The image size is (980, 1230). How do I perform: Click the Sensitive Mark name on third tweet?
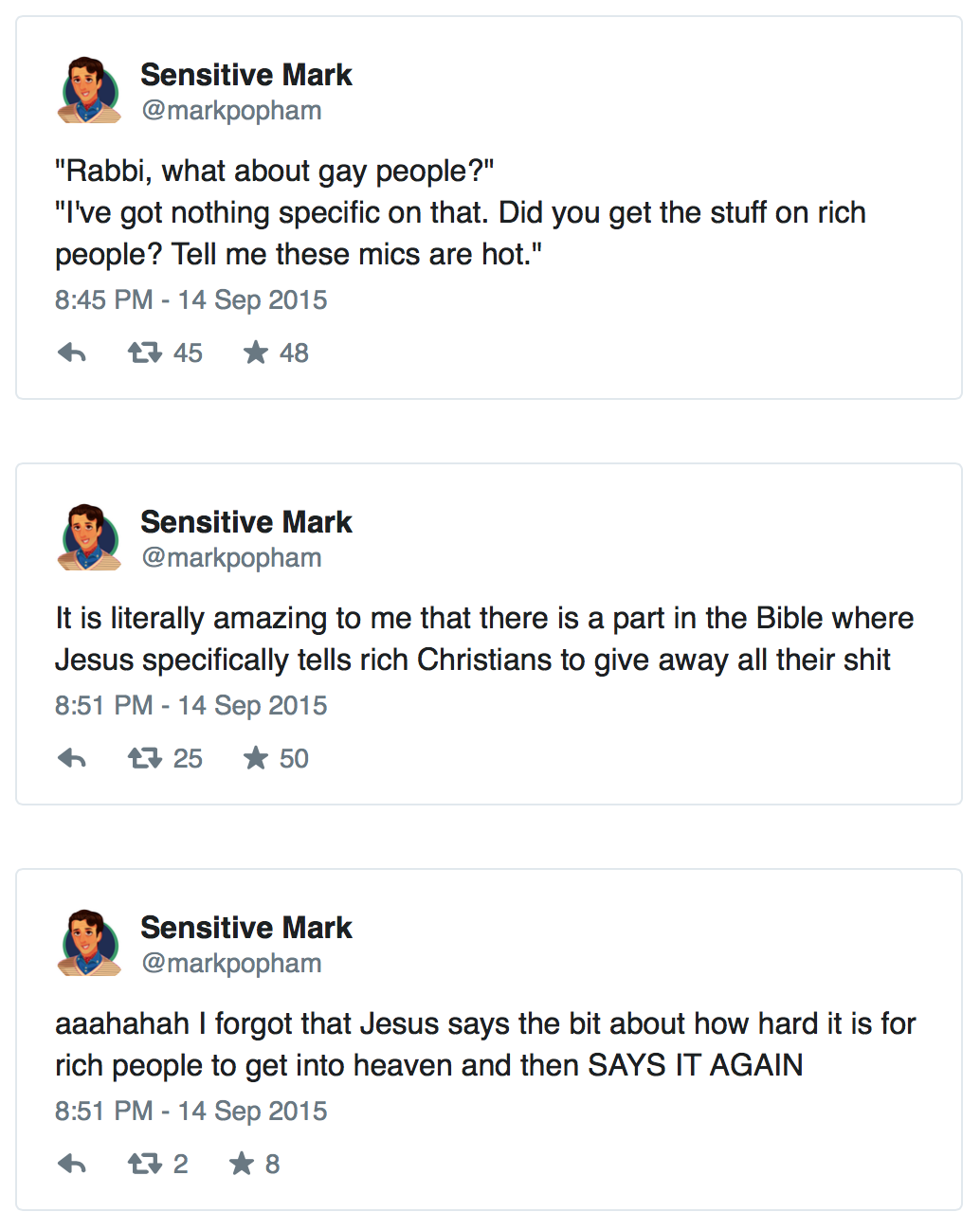[245, 928]
